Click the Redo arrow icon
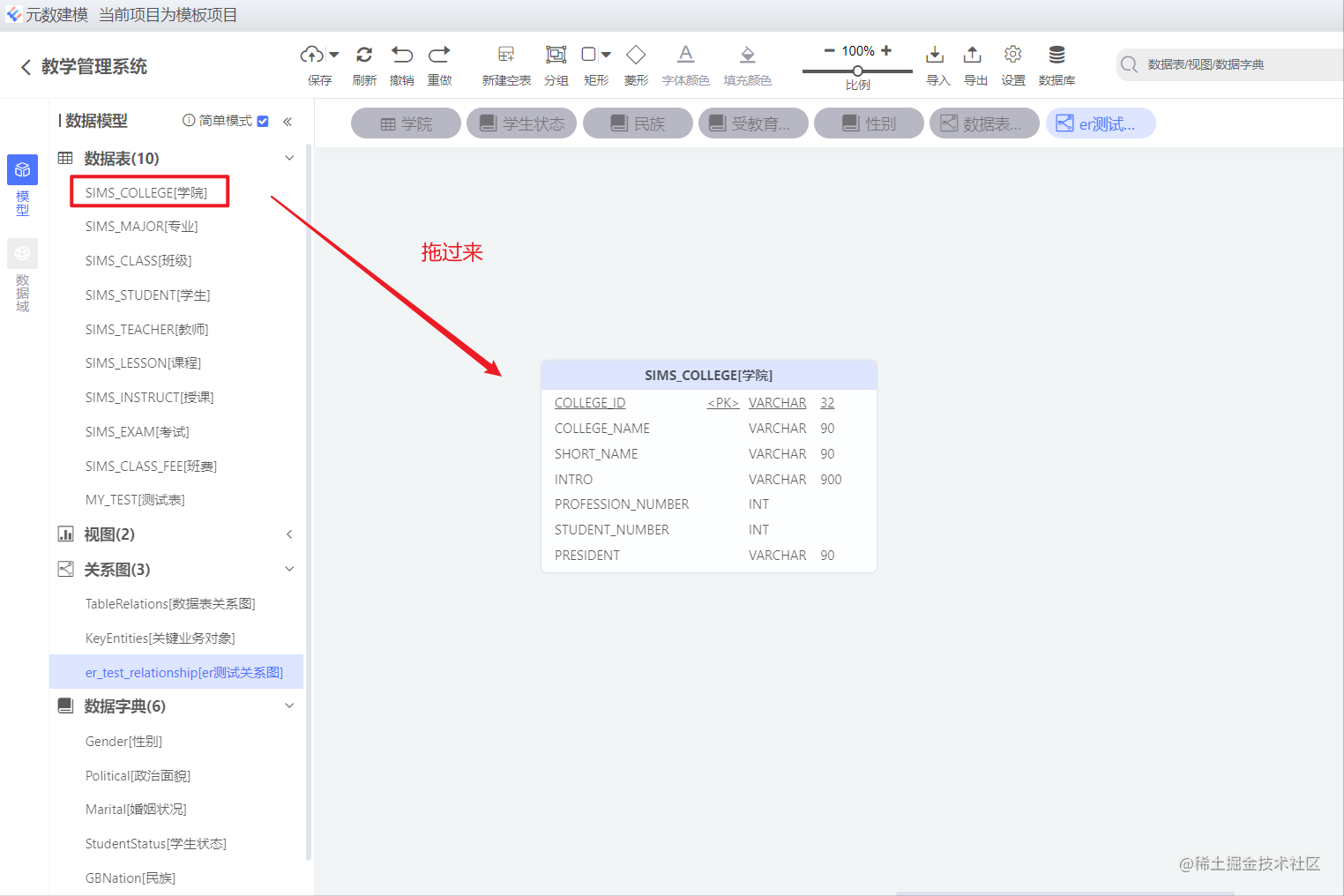 coord(439,55)
